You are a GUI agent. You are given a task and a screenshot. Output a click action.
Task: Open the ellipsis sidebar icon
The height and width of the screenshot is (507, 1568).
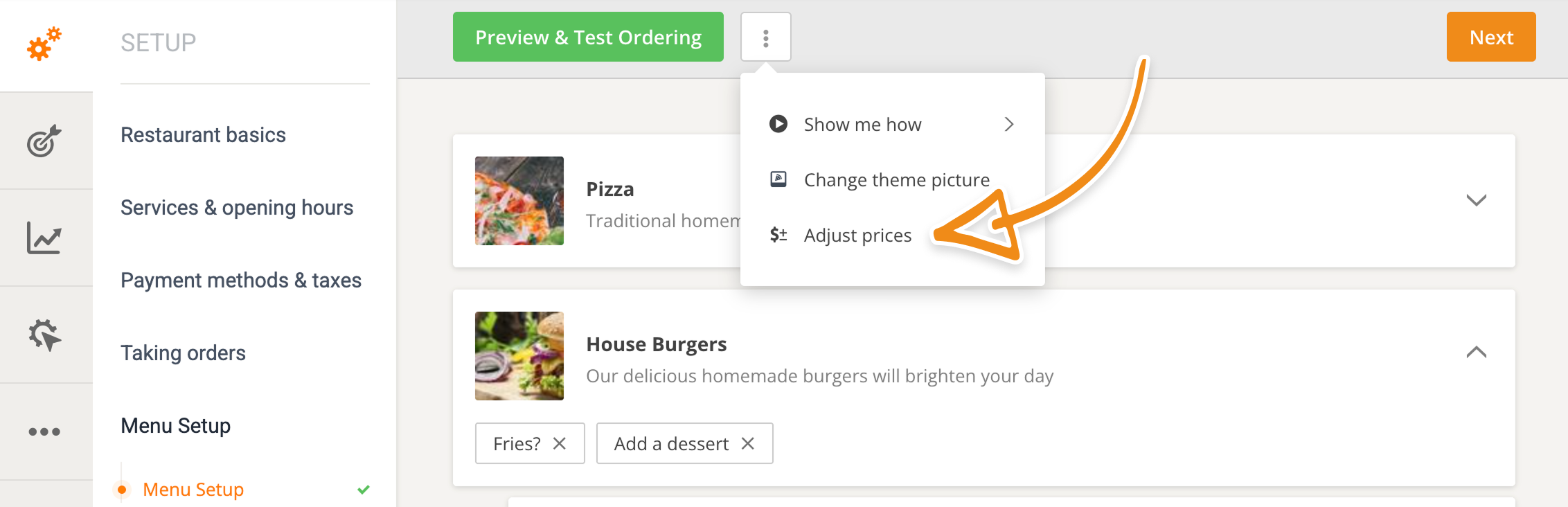(44, 430)
